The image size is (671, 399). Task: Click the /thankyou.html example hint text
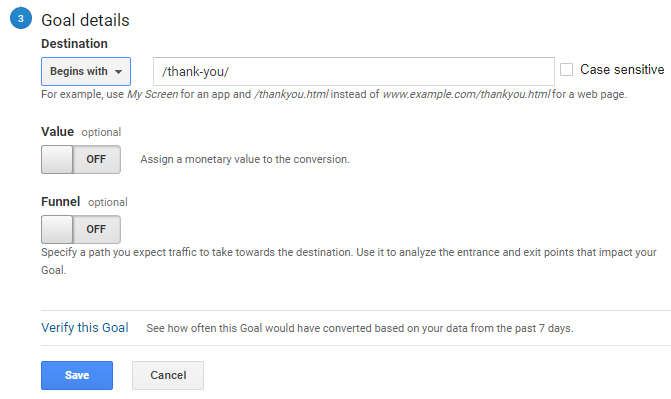[291, 94]
